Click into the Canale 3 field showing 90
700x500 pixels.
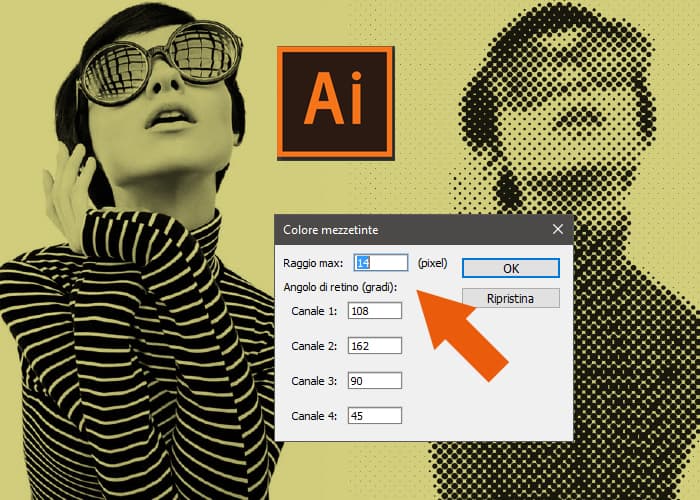(x=375, y=381)
